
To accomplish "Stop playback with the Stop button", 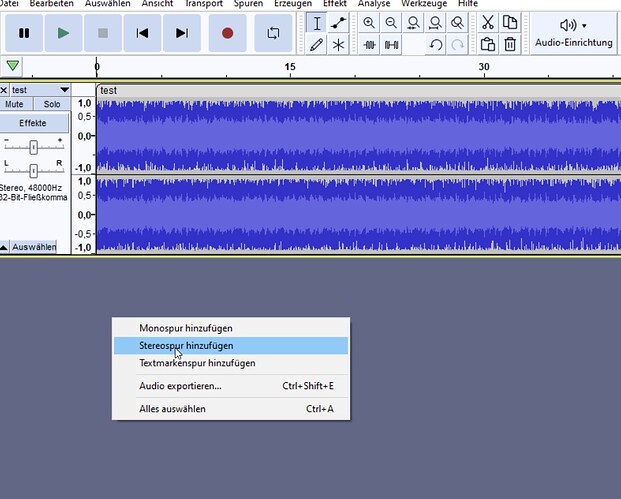I will (103, 33).
